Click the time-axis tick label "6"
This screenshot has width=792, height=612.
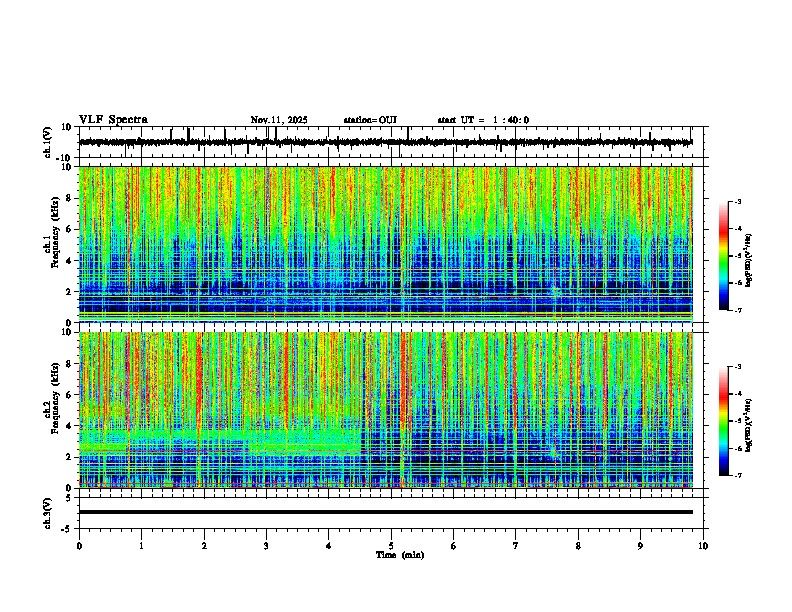coord(454,546)
